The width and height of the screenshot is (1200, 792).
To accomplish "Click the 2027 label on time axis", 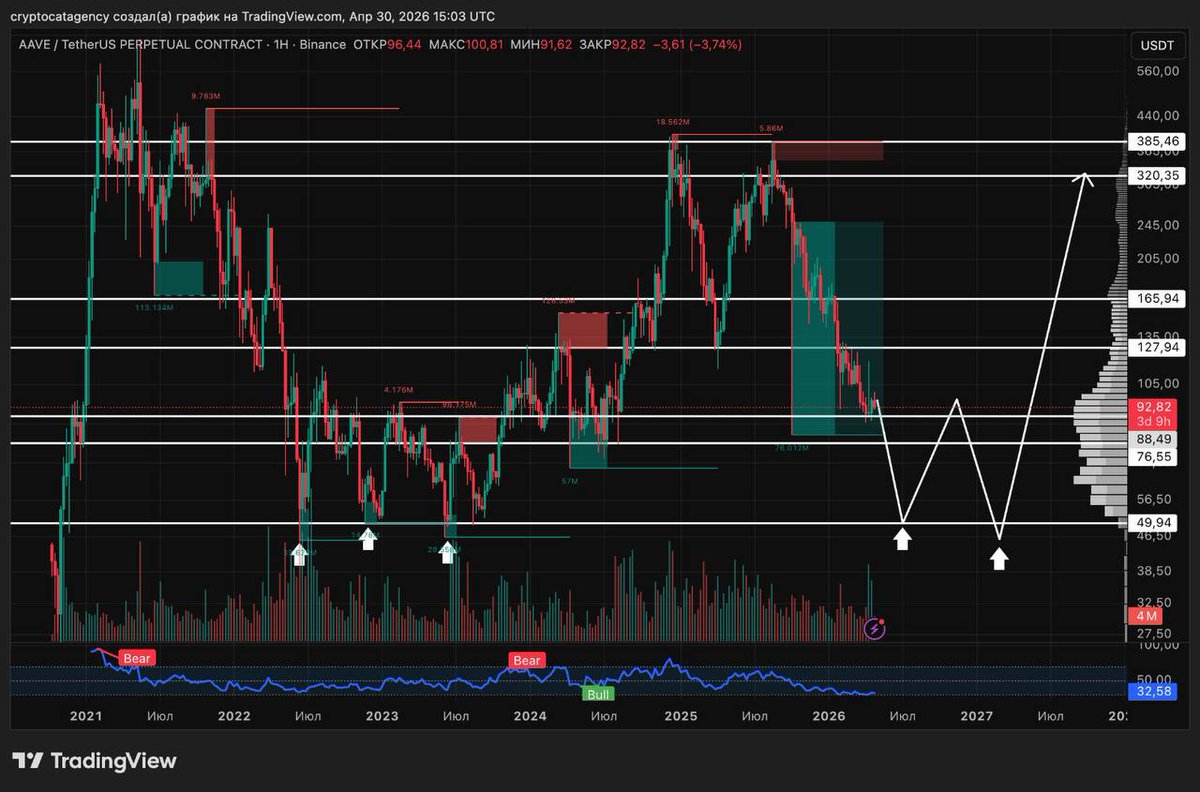I will click(976, 716).
